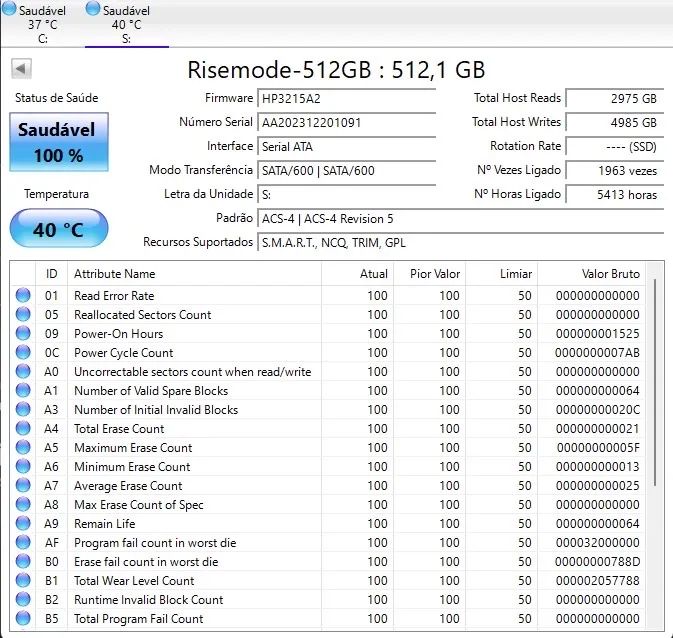The width and height of the screenshot is (673, 638).
Task: Click status icon of Runtime Invalid Block Count row
Action: coord(23,599)
